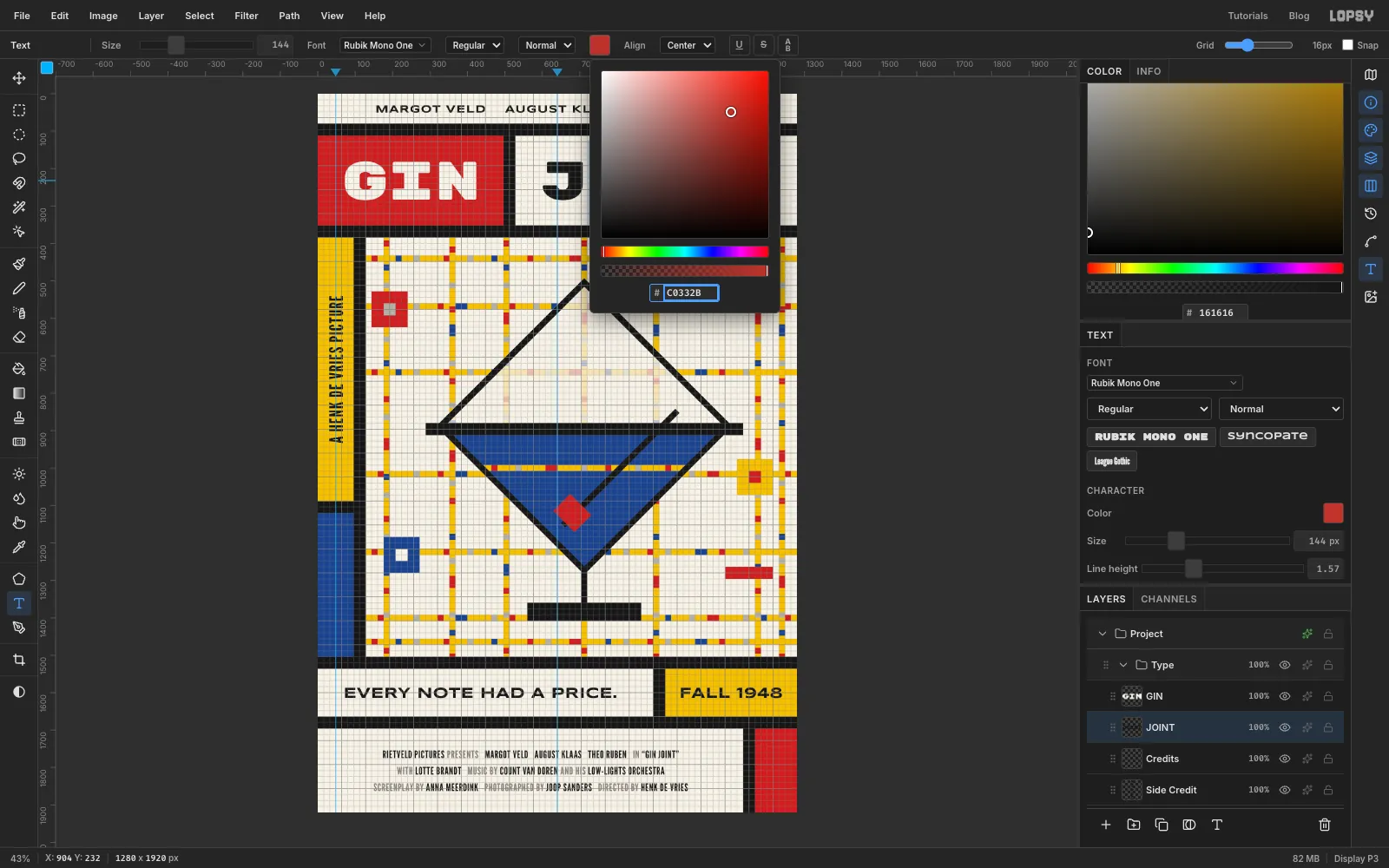Toggle visibility of the JOINT layer
1389x868 pixels.
point(1285,727)
